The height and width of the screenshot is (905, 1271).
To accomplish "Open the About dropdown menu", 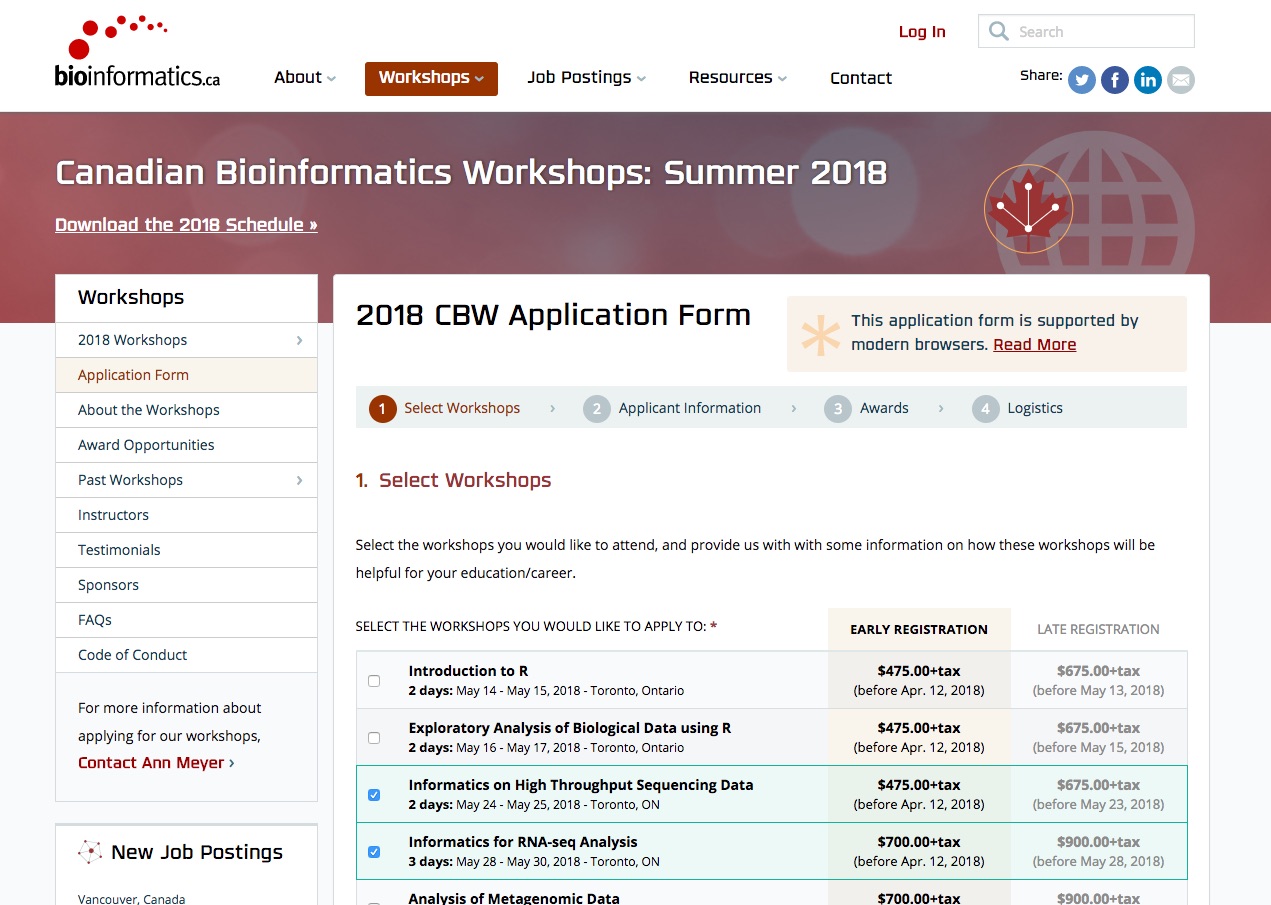I will point(305,78).
